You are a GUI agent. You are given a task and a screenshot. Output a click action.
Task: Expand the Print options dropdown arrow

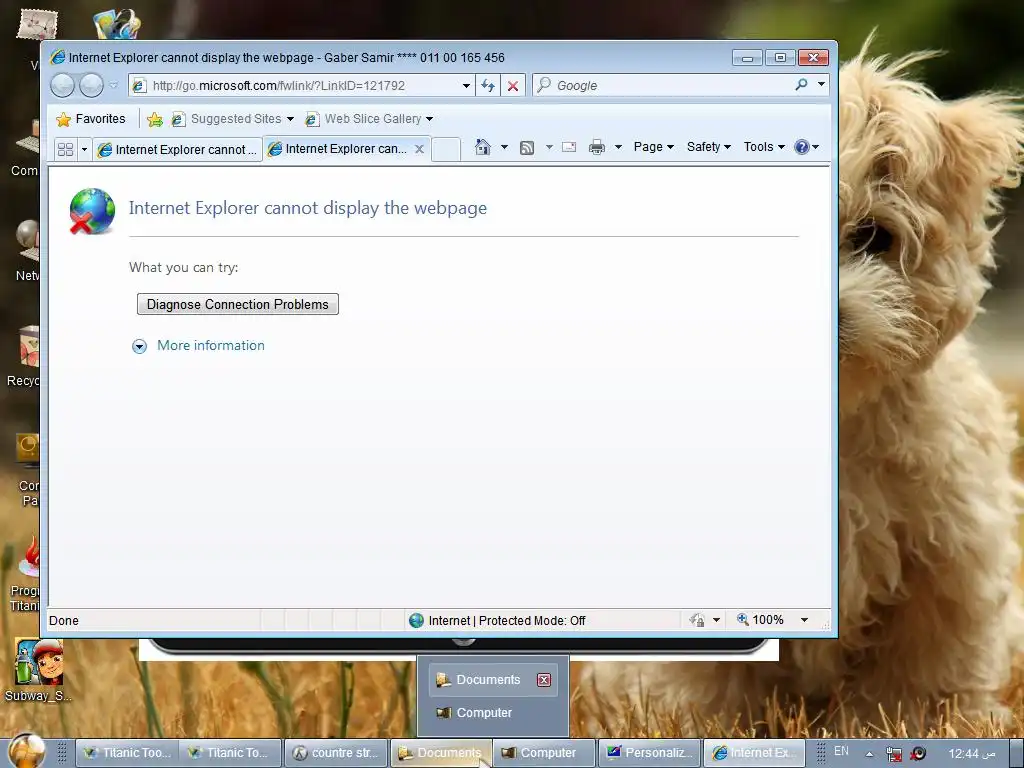tap(618, 147)
